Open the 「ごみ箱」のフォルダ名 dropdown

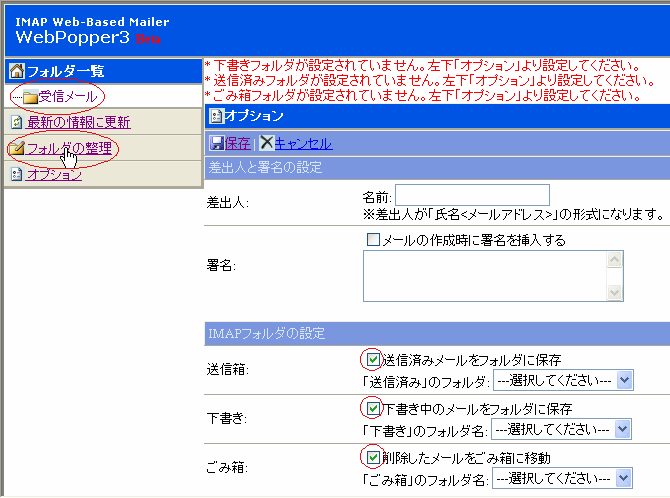(562, 478)
